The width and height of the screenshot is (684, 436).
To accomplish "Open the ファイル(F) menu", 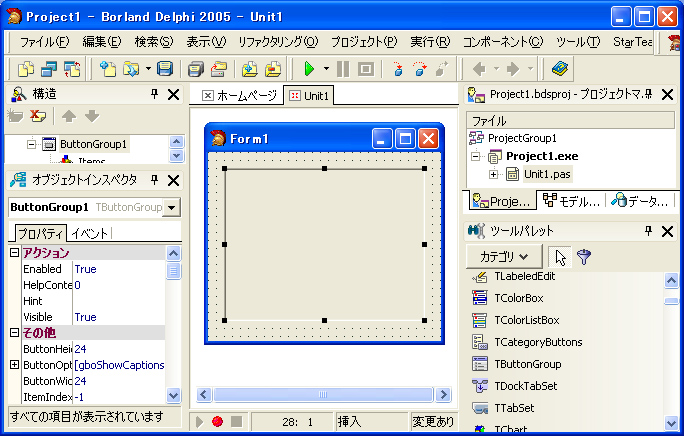I will 44,42.
